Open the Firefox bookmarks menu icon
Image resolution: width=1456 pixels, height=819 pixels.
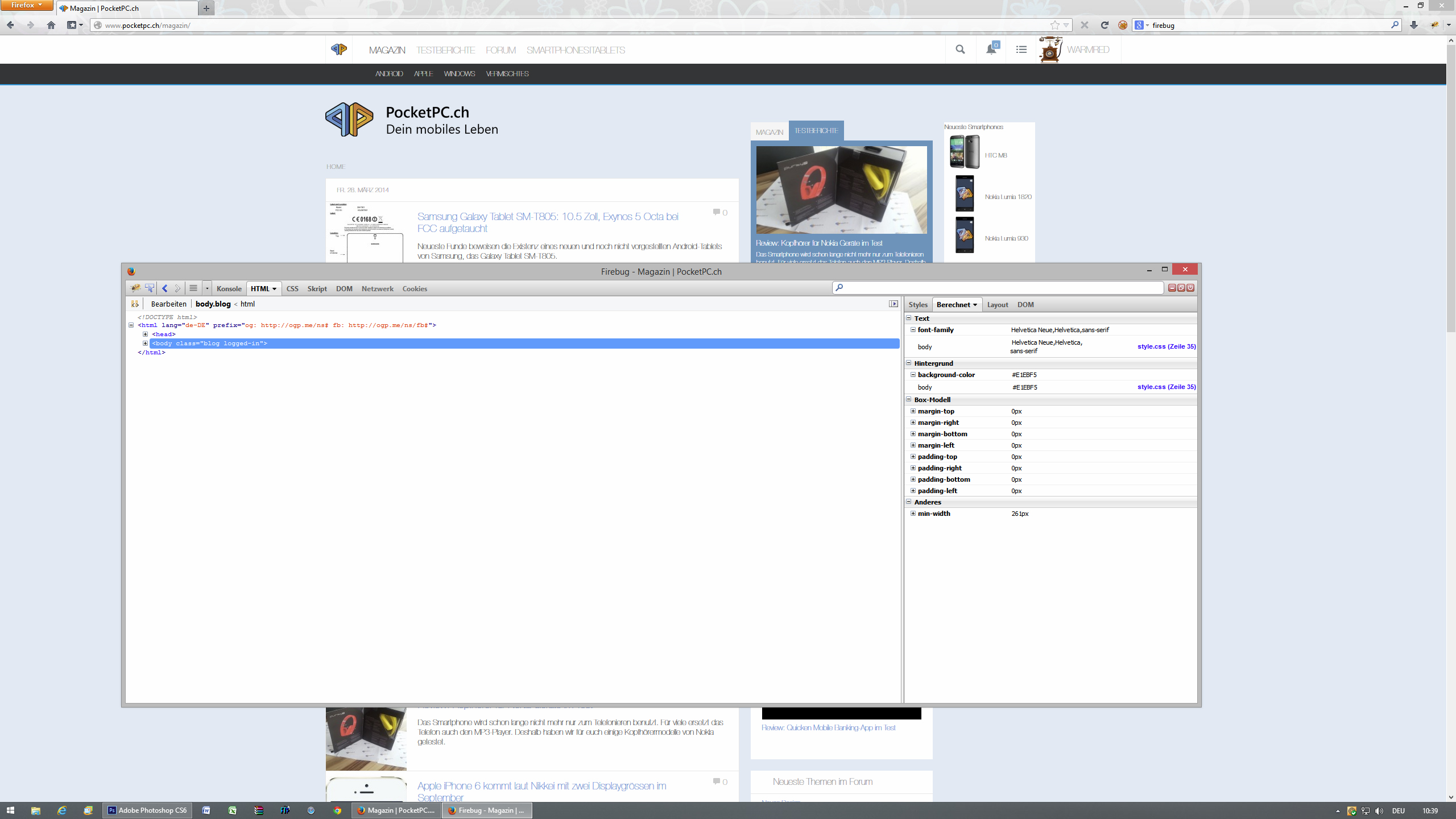(75, 25)
